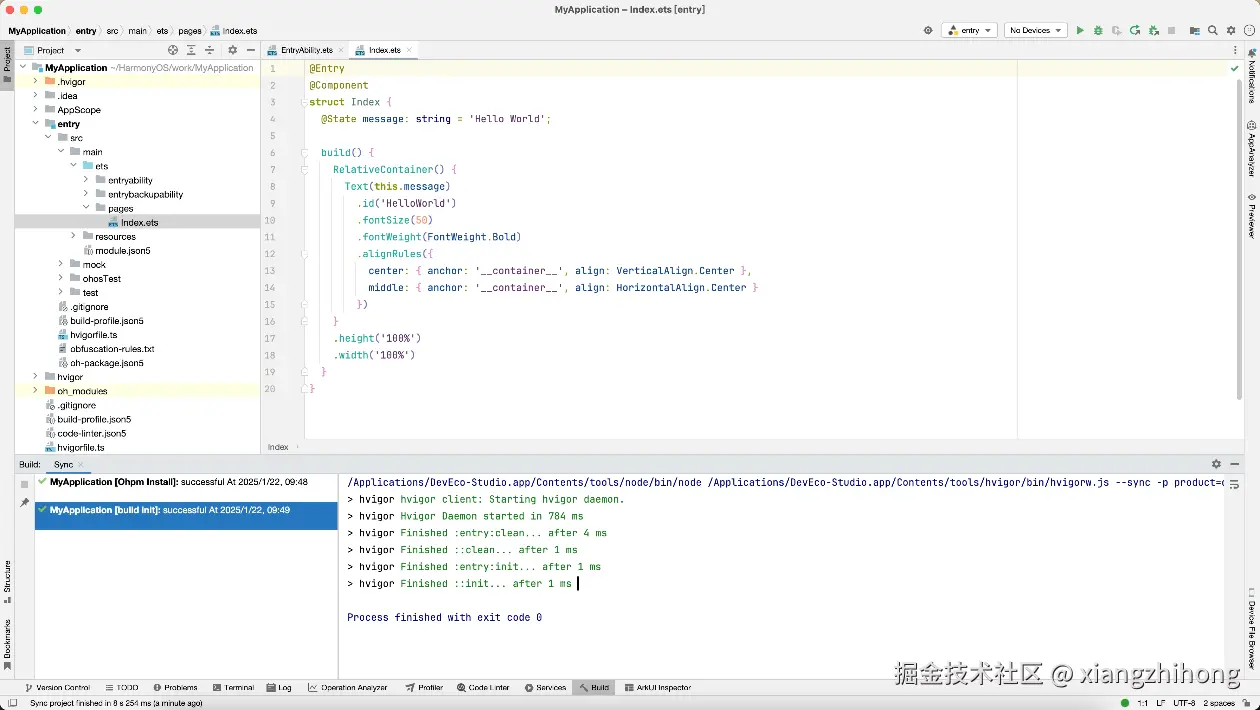Select opened file locate icon in Project panel
The height and width of the screenshot is (710, 1260).
173,50
